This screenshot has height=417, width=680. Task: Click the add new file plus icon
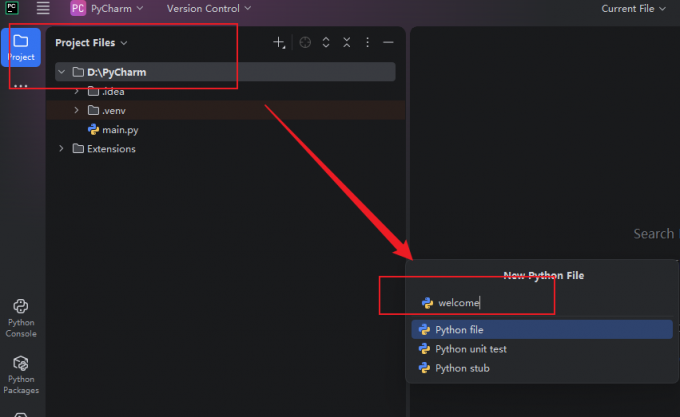[x=279, y=42]
